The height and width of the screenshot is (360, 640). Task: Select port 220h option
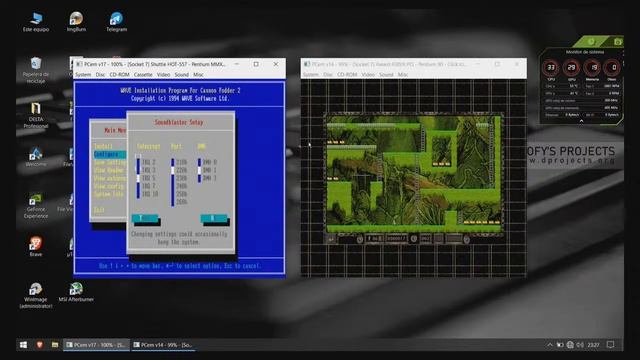coord(182,170)
